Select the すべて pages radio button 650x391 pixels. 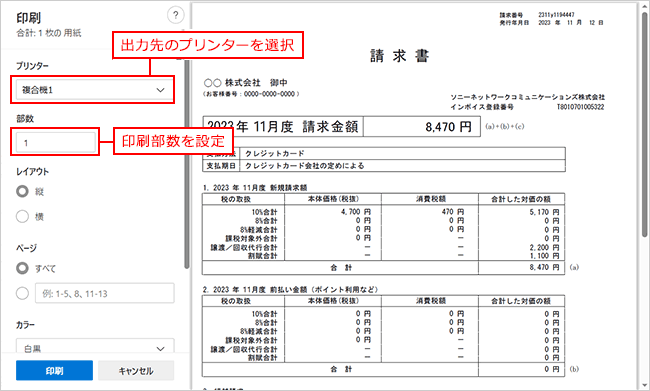(22, 268)
